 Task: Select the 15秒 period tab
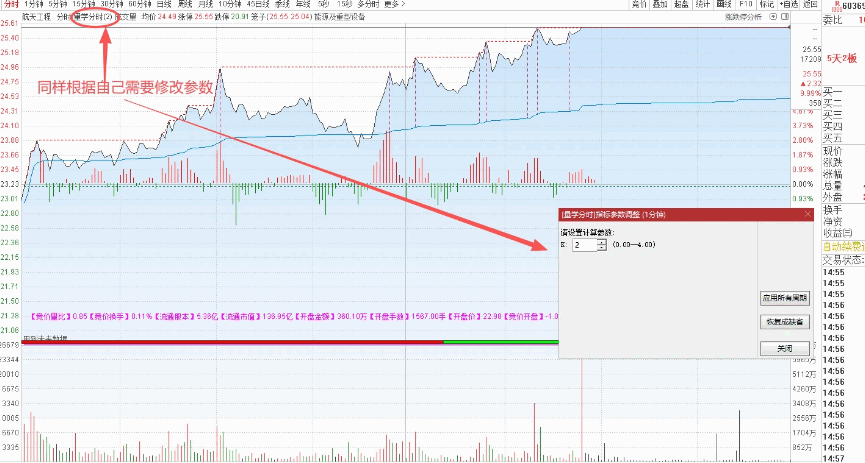pos(344,4)
